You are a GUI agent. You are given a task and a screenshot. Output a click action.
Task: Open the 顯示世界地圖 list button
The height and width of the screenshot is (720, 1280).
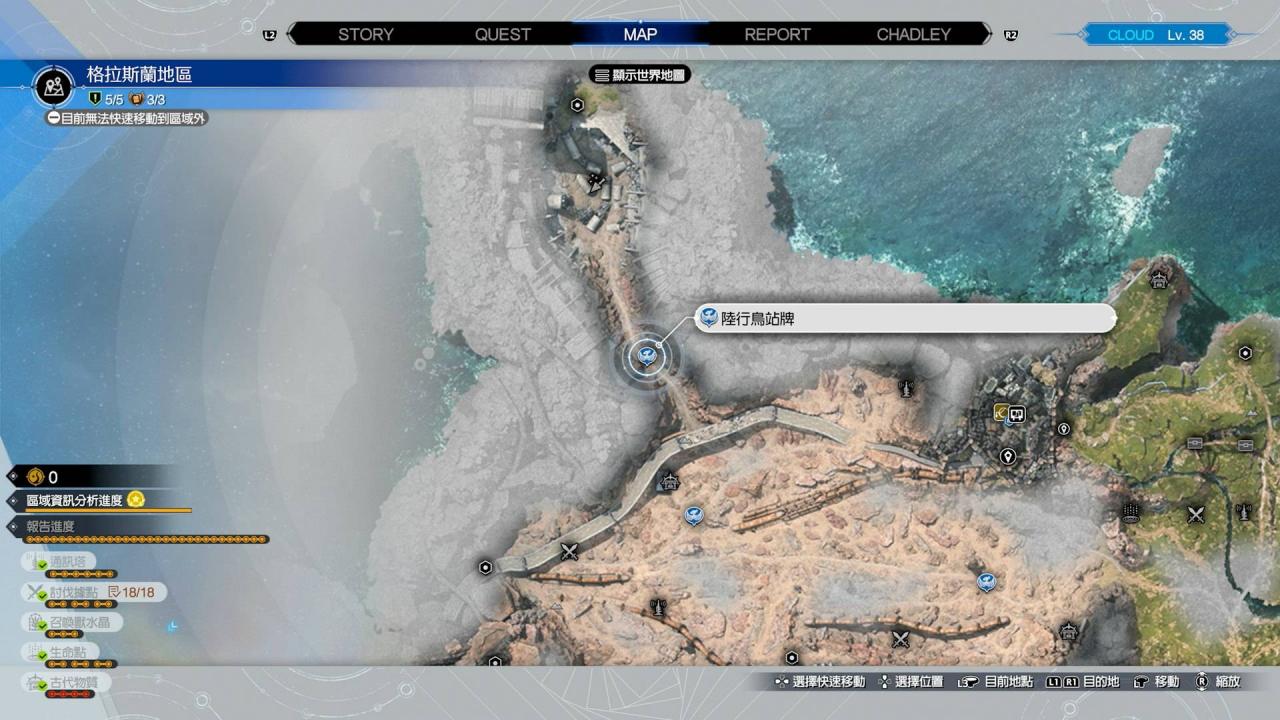(x=641, y=75)
